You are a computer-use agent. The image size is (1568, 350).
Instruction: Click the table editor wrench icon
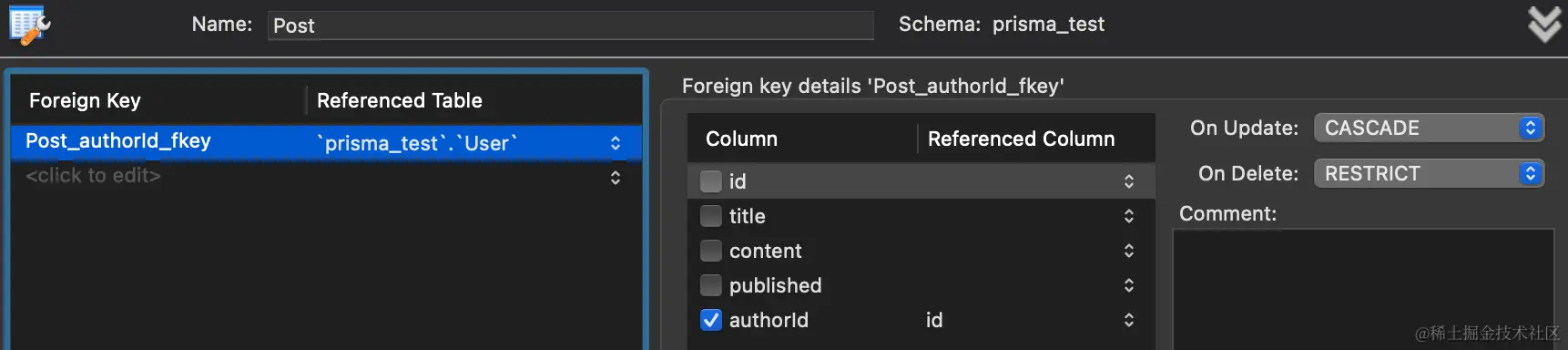pos(29,26)
